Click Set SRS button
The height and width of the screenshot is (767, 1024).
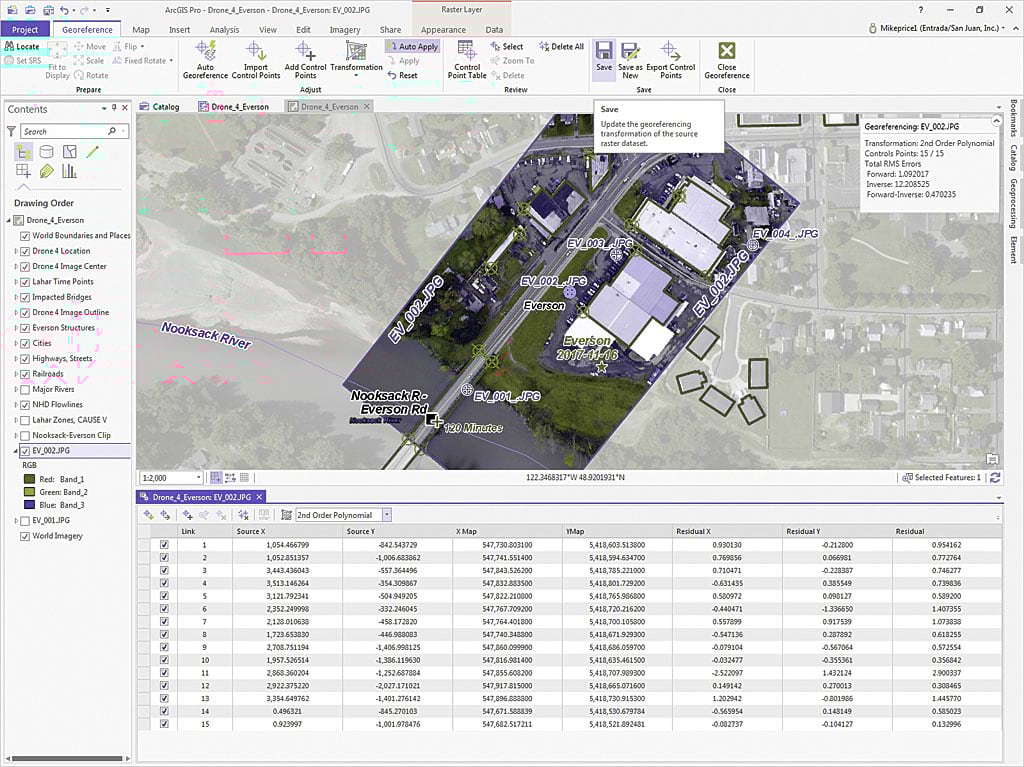point(23,61)
